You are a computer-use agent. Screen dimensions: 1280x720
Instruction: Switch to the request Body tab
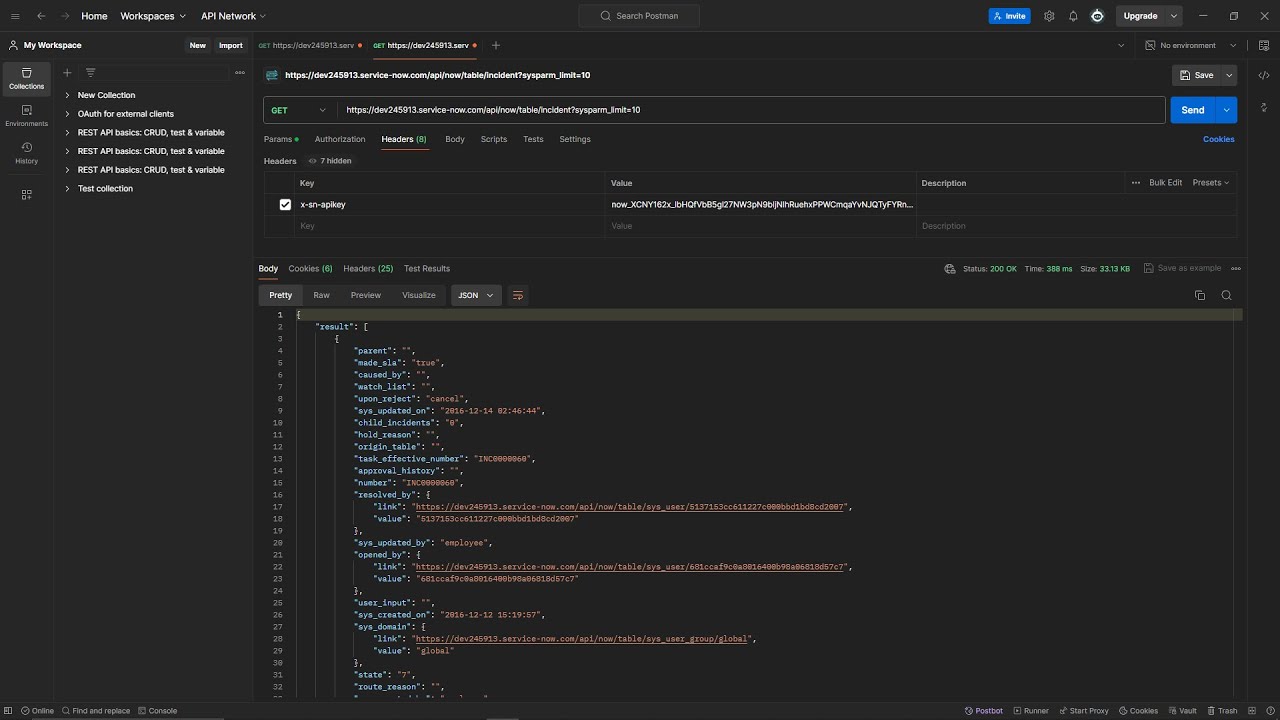[455, 139]
